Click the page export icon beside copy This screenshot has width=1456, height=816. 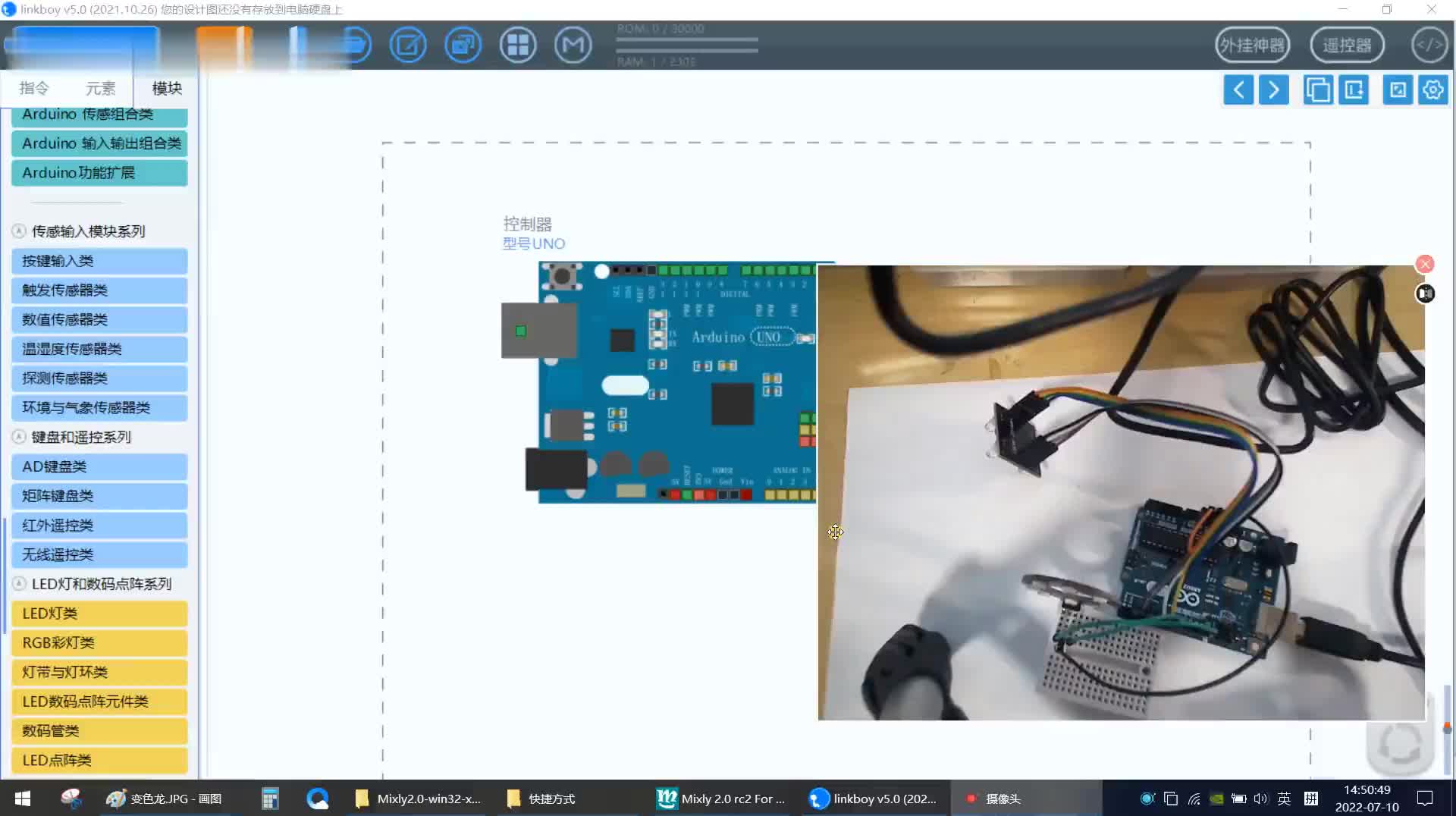[1354, 89]
